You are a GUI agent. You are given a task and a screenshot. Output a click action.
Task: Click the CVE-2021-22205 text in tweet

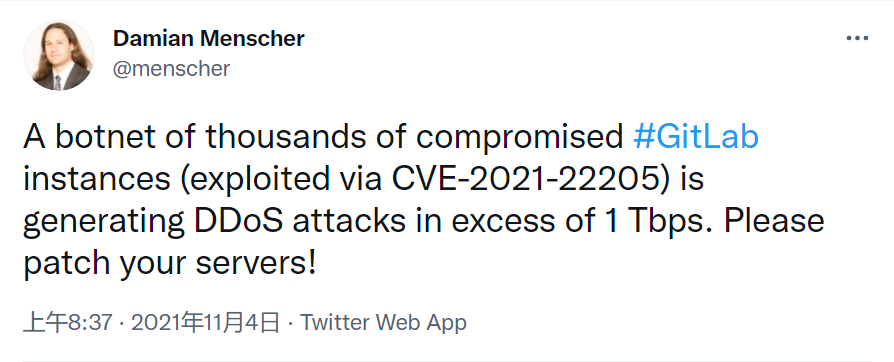click(x=525, y=179)
